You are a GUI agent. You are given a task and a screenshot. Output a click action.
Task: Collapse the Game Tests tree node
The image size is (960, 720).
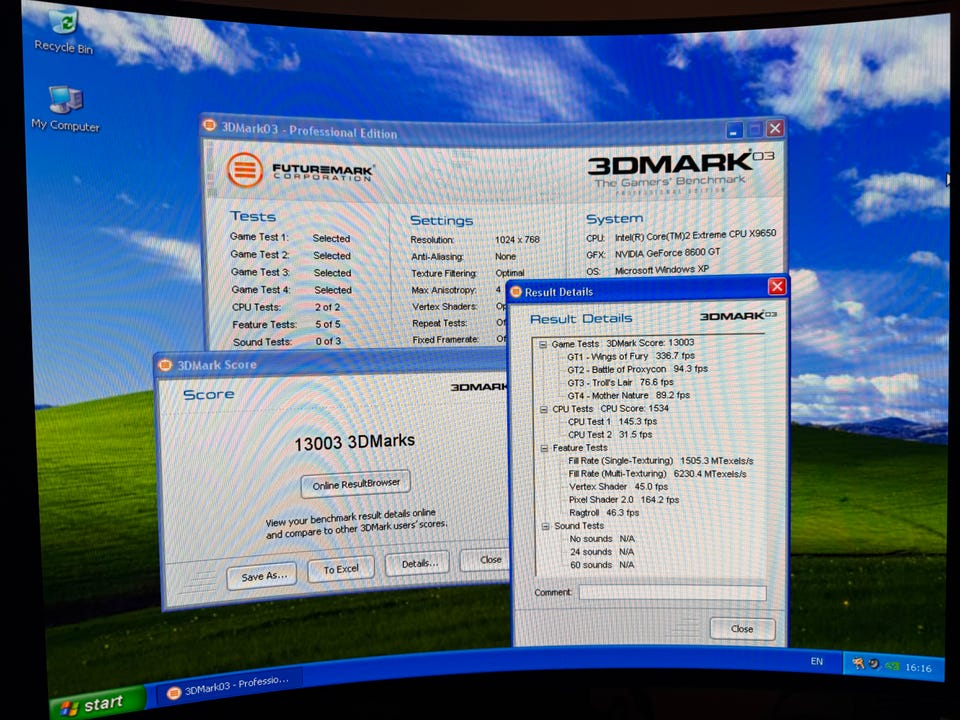(x=543, y=344)
